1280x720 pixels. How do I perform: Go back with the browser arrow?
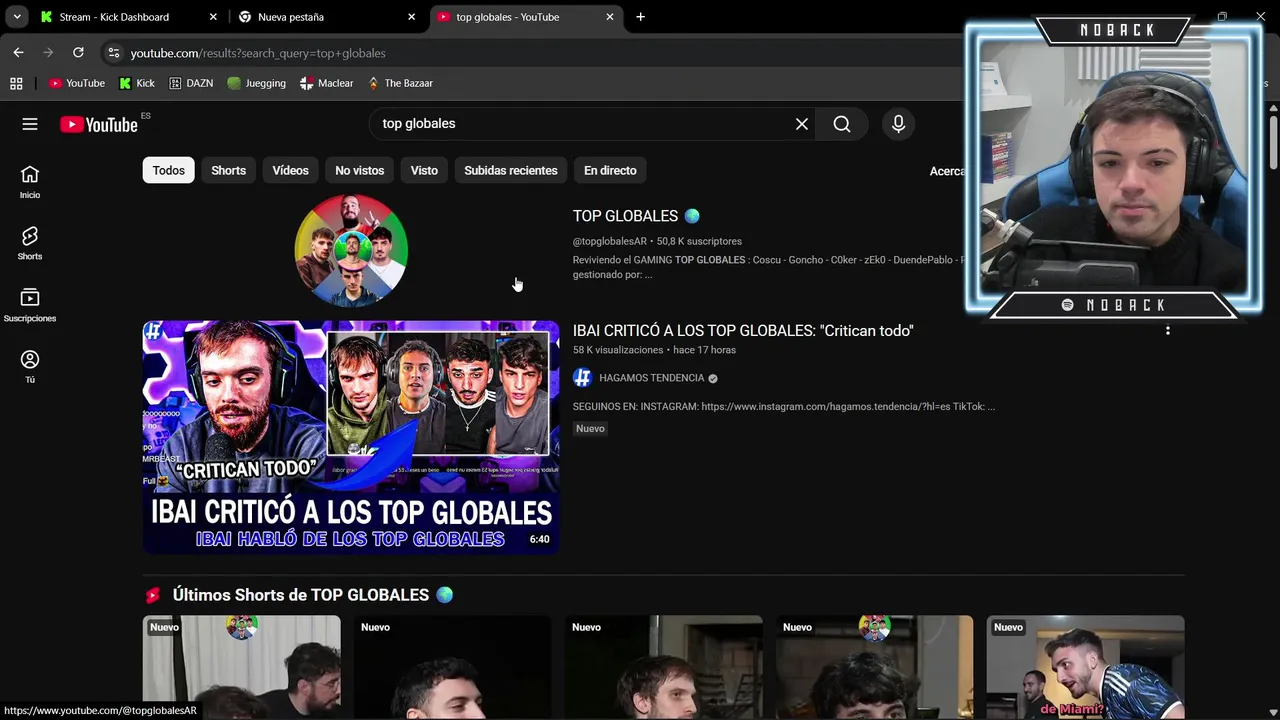(x=18, y=53)
